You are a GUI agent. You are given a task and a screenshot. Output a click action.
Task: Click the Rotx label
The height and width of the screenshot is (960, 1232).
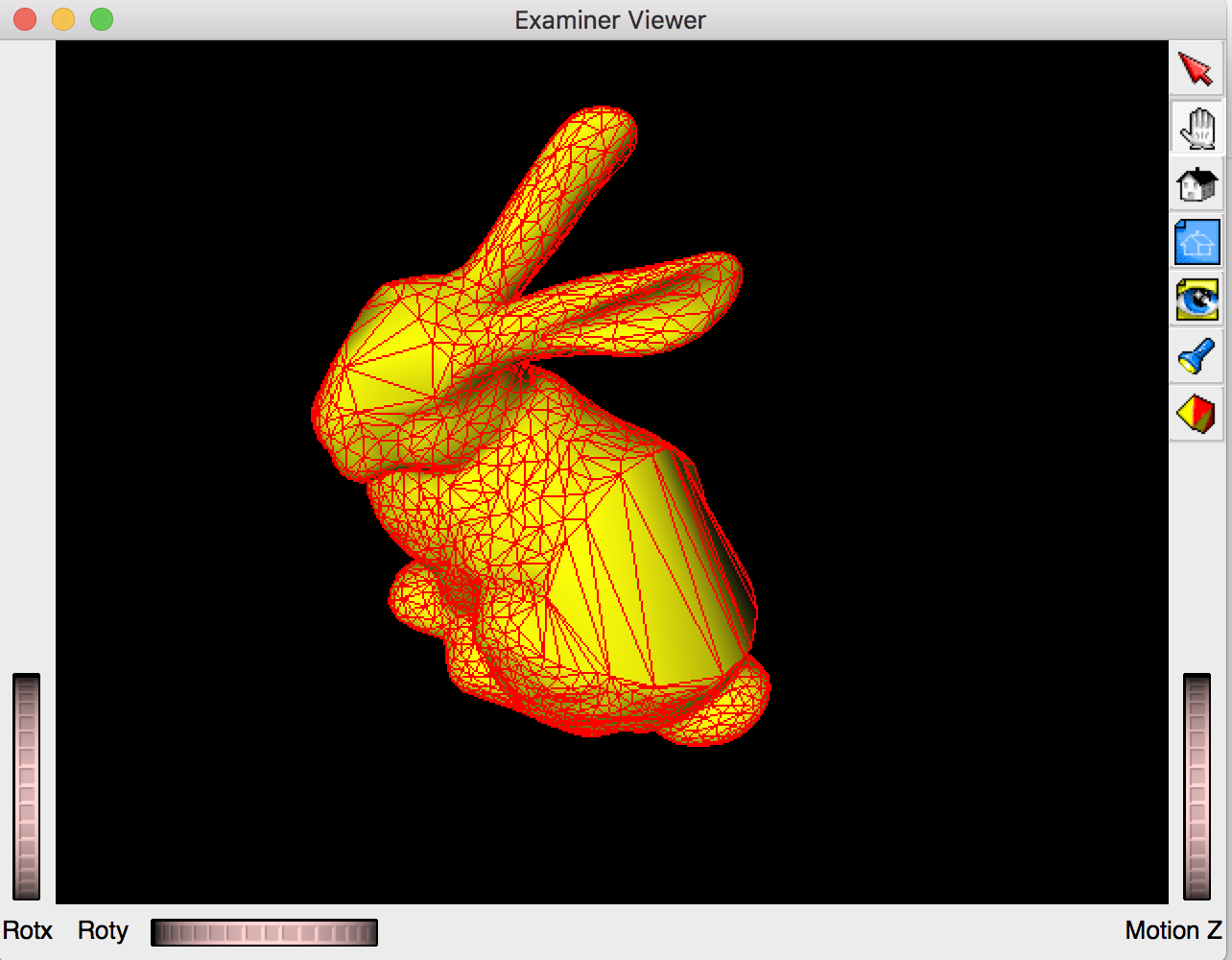click(27, 930)
